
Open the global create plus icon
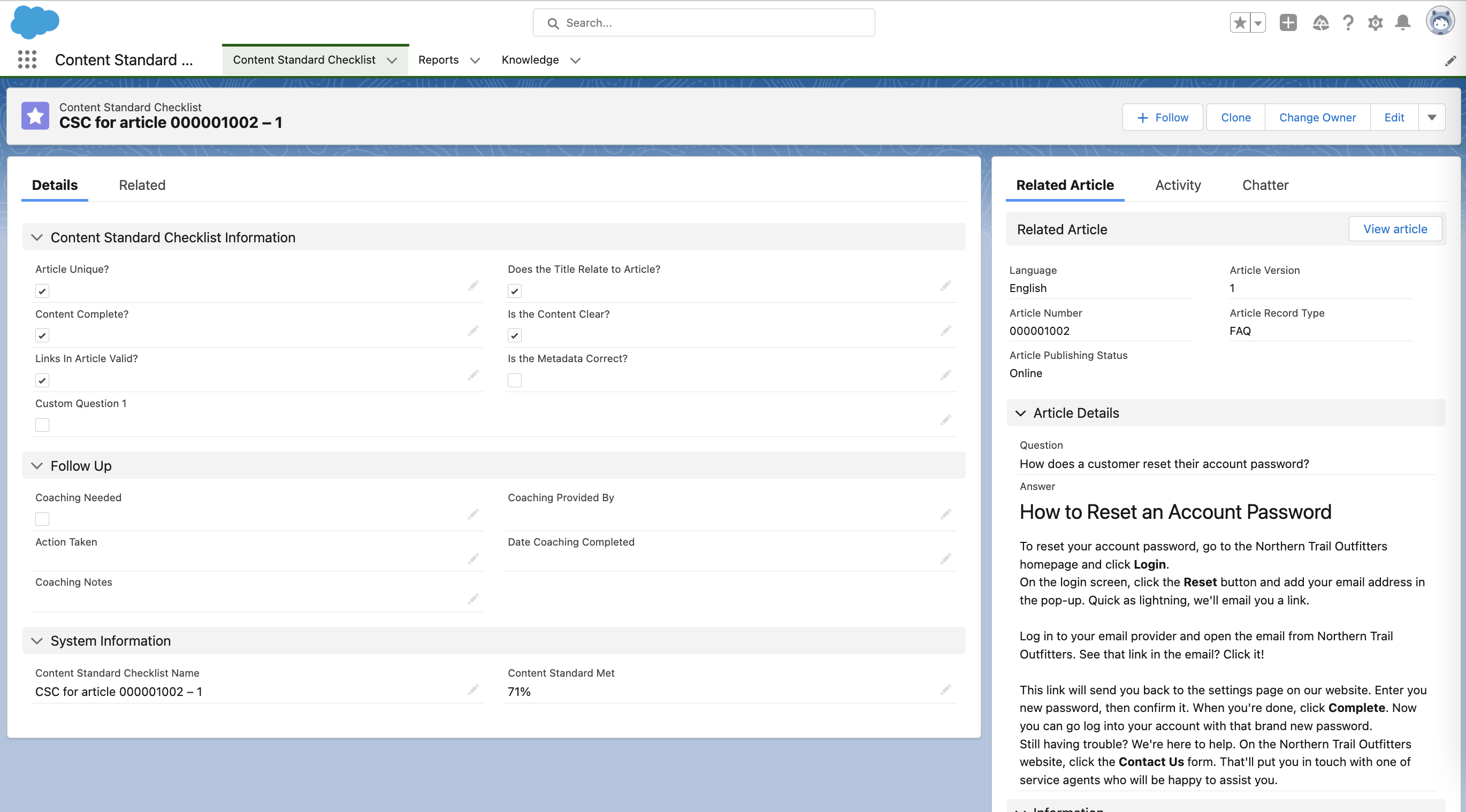click(x=1288, y=23)
